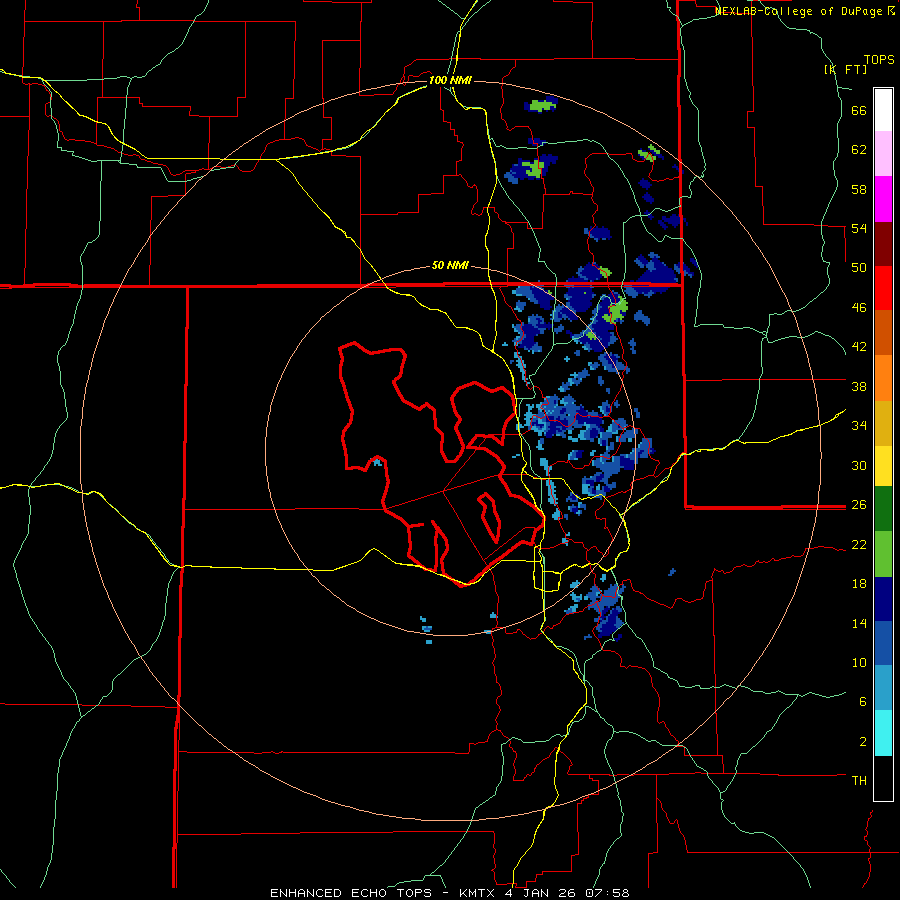The image size is (900, 900).
Task: Click the legend value '50'
Action: tap(859, 268)
